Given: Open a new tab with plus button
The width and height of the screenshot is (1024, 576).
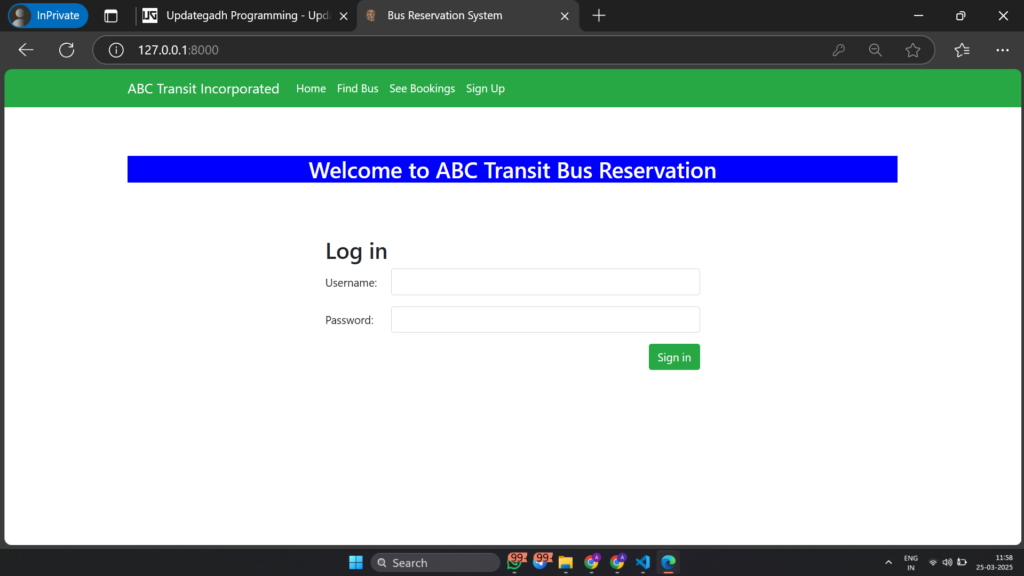Looking at the screenshot, I should [x=598, y=16].
